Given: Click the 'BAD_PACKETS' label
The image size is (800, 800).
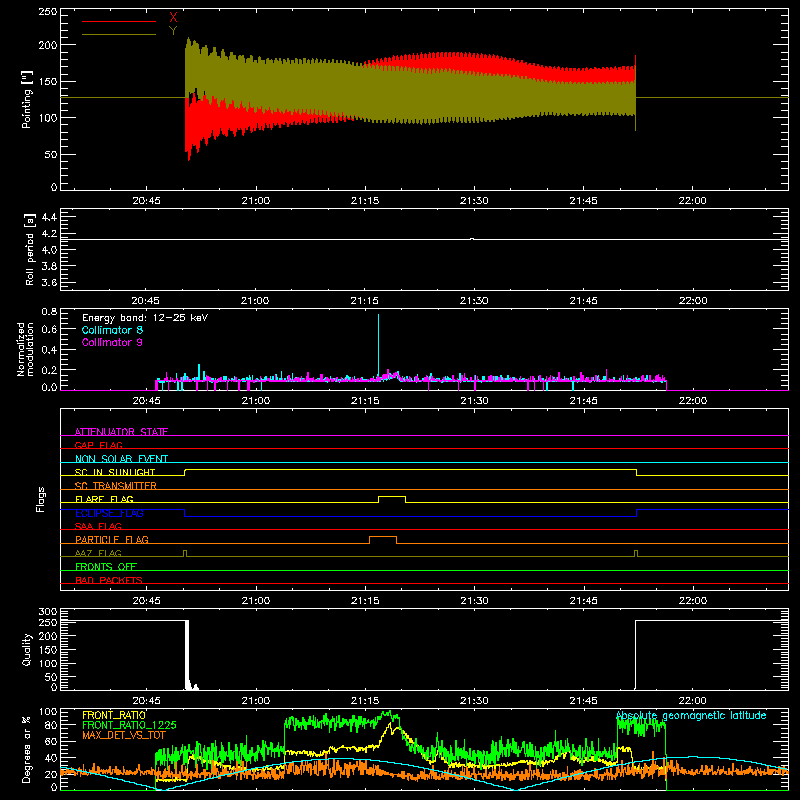Looking at the screenshot, I should 109,580.
